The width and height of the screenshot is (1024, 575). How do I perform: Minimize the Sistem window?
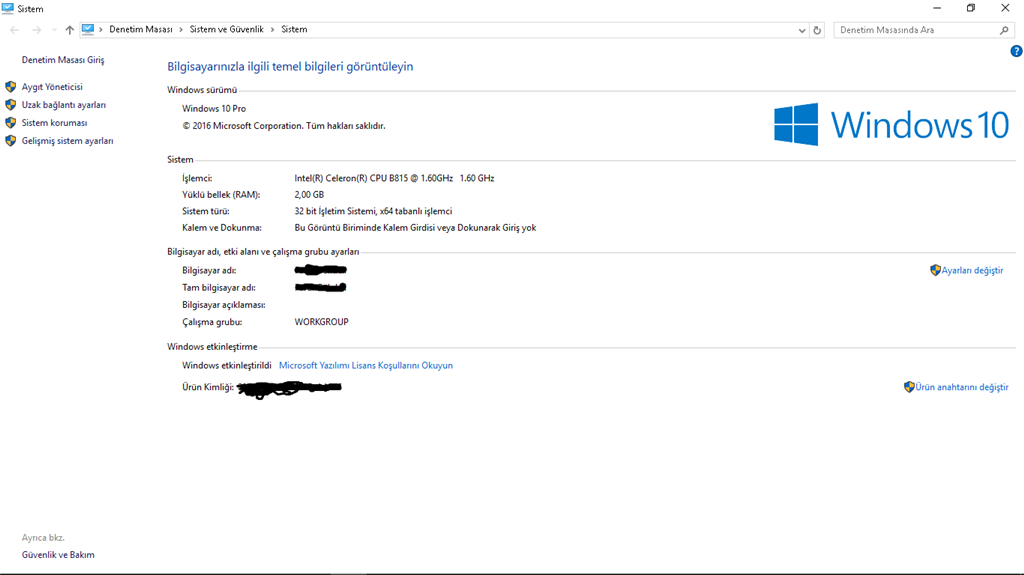tap(937, 8)
